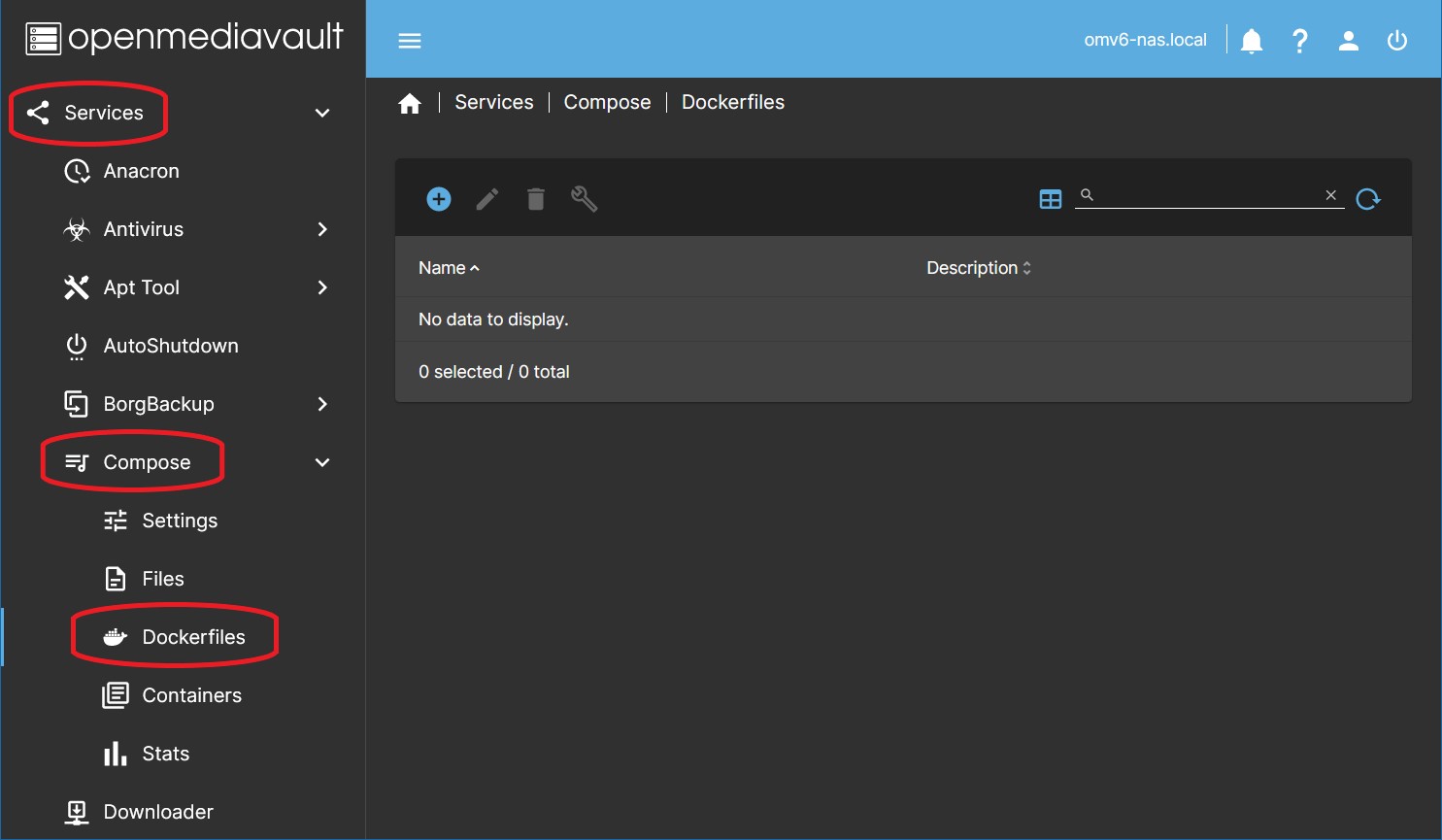Expand the BorgBackup submenu
This screenshot has height=840, width=1442.
coord(322,404)
